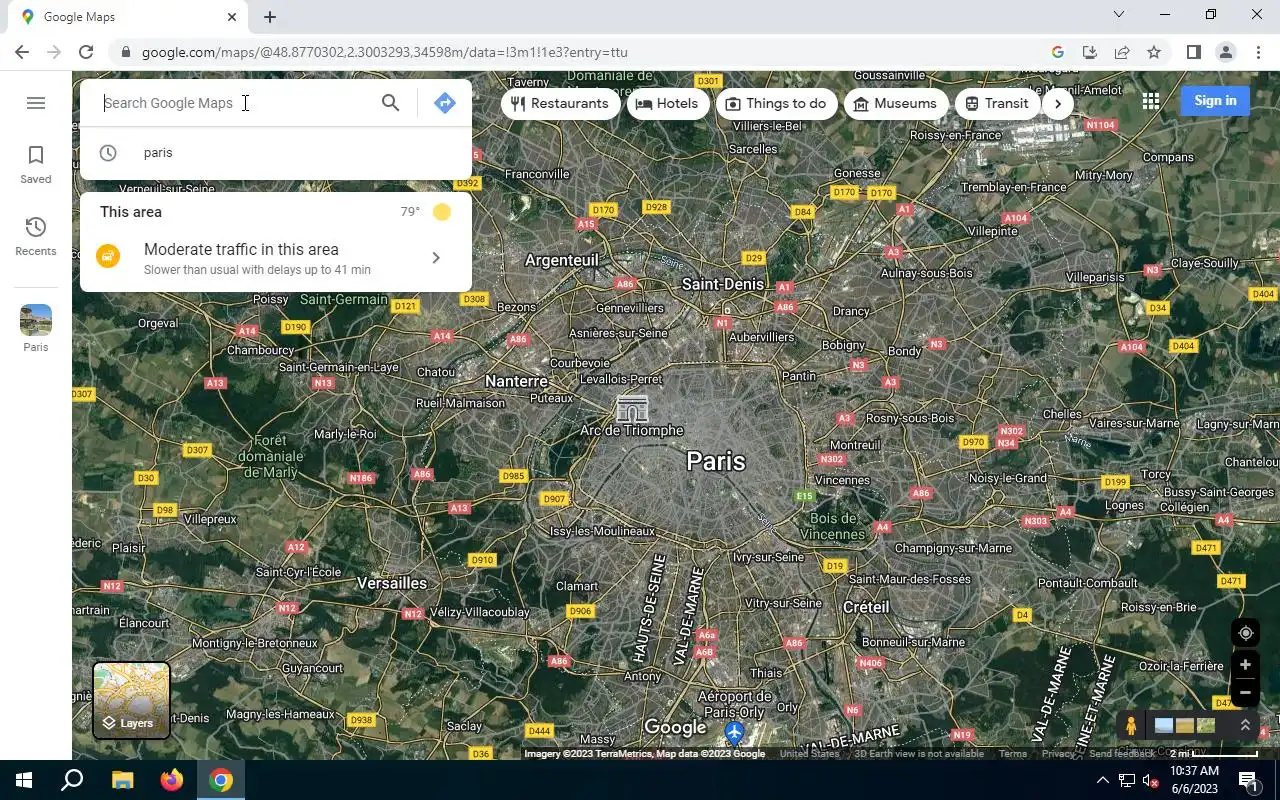Viewport: 1280px width, 800px height.
Task: Open Send feedback link in footer
Action: pos(1121,754)
